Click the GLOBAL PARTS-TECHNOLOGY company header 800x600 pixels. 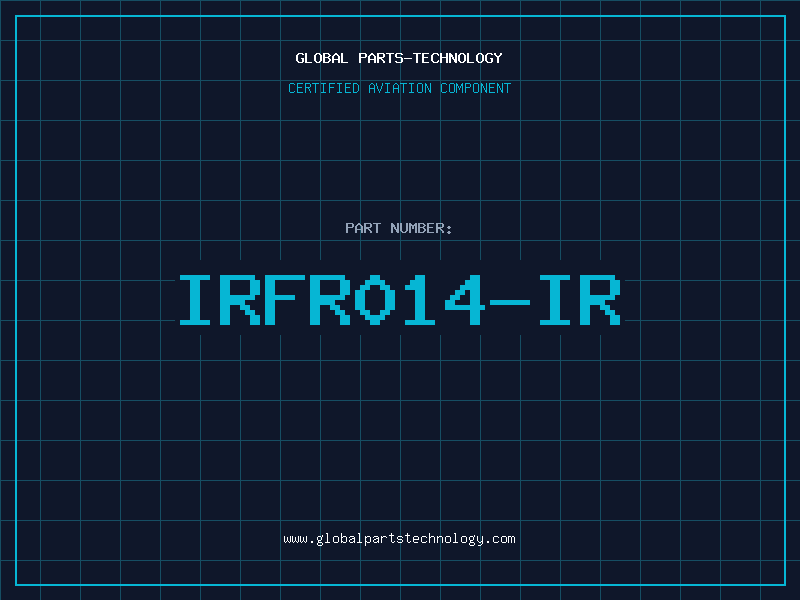click(x=399, y=58)
